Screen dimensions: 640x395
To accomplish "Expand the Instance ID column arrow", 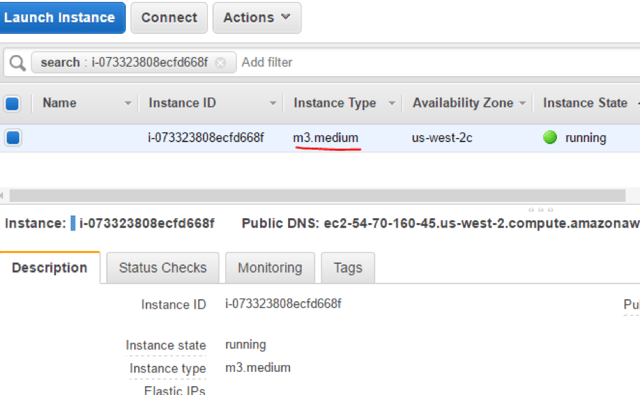I will (x=273, y=103).
